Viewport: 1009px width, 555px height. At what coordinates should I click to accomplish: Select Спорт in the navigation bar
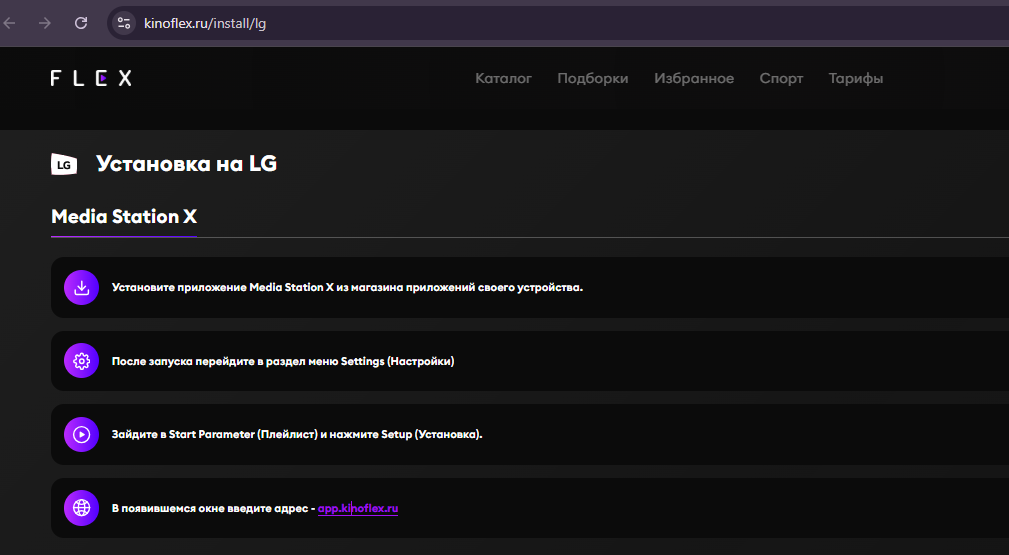tap(781, 78)
